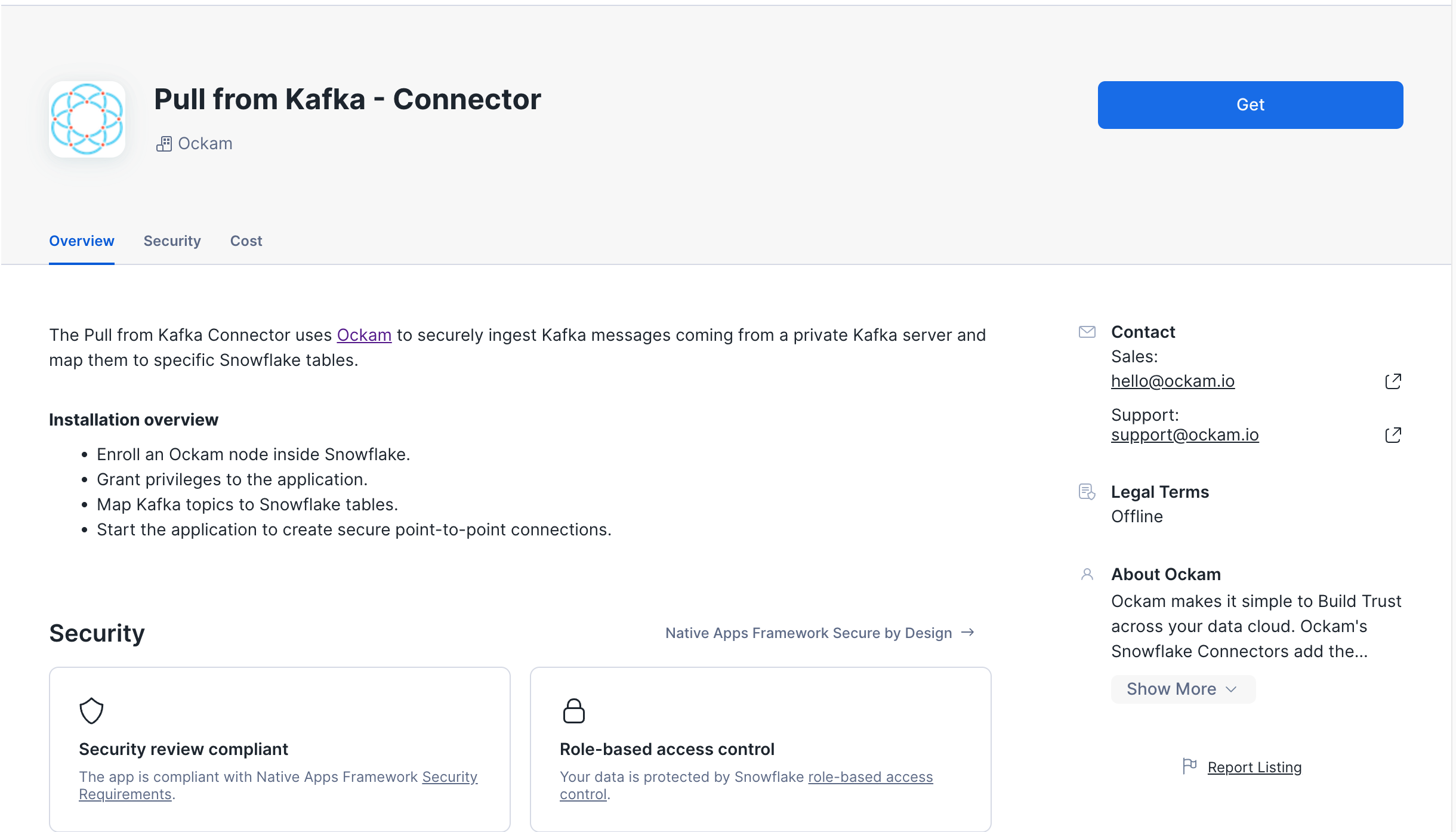The height and width of the screenshot is (832, 1456).
Task: Open the Cost tab
Action: click(x=246, y=241)
